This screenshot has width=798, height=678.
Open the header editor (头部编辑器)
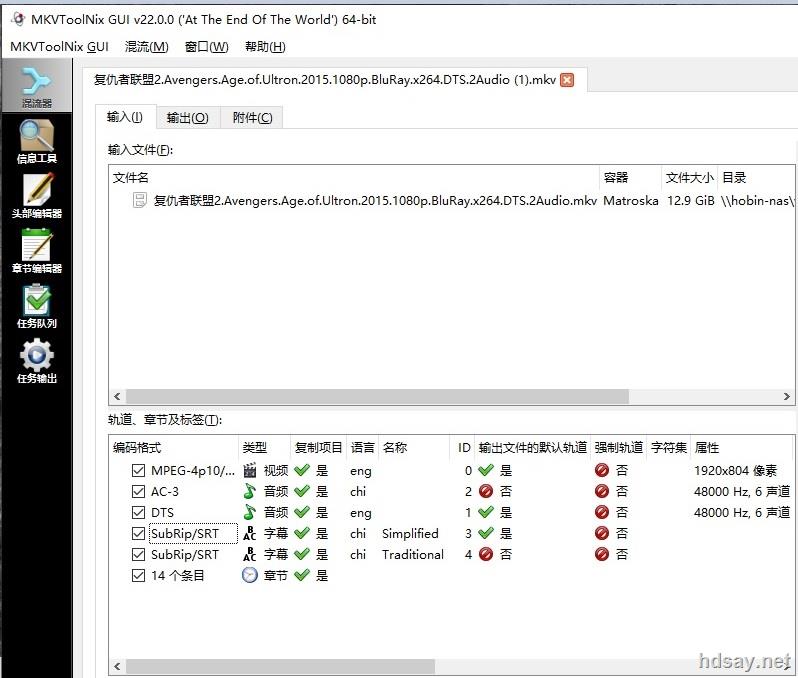pos(36,196)
